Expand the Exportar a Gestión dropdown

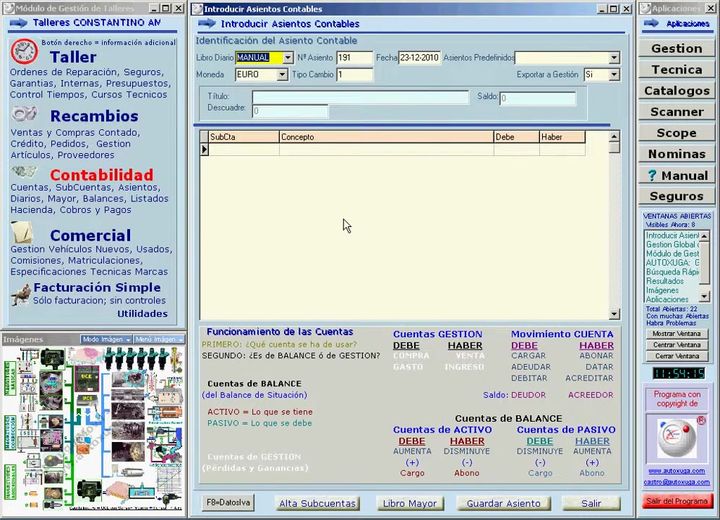point(614,74)
